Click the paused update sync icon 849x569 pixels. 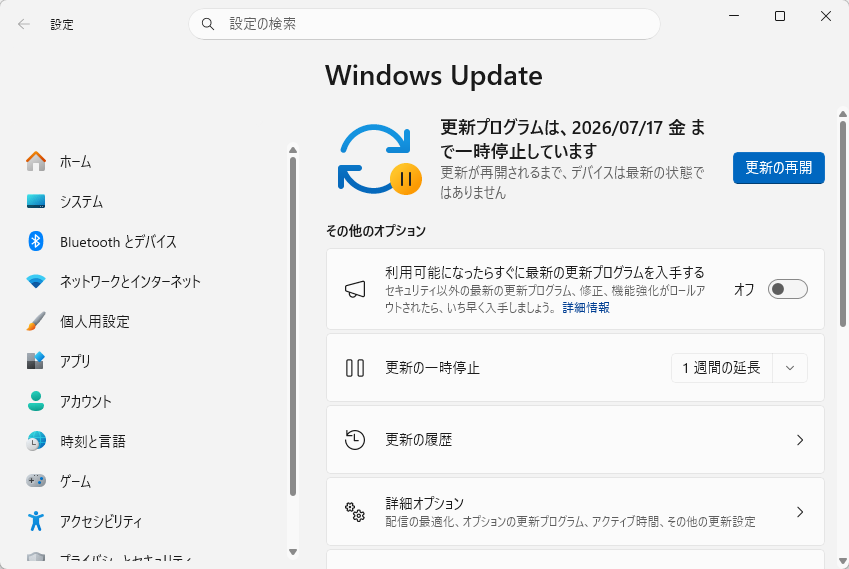click(x=379, y=160)
